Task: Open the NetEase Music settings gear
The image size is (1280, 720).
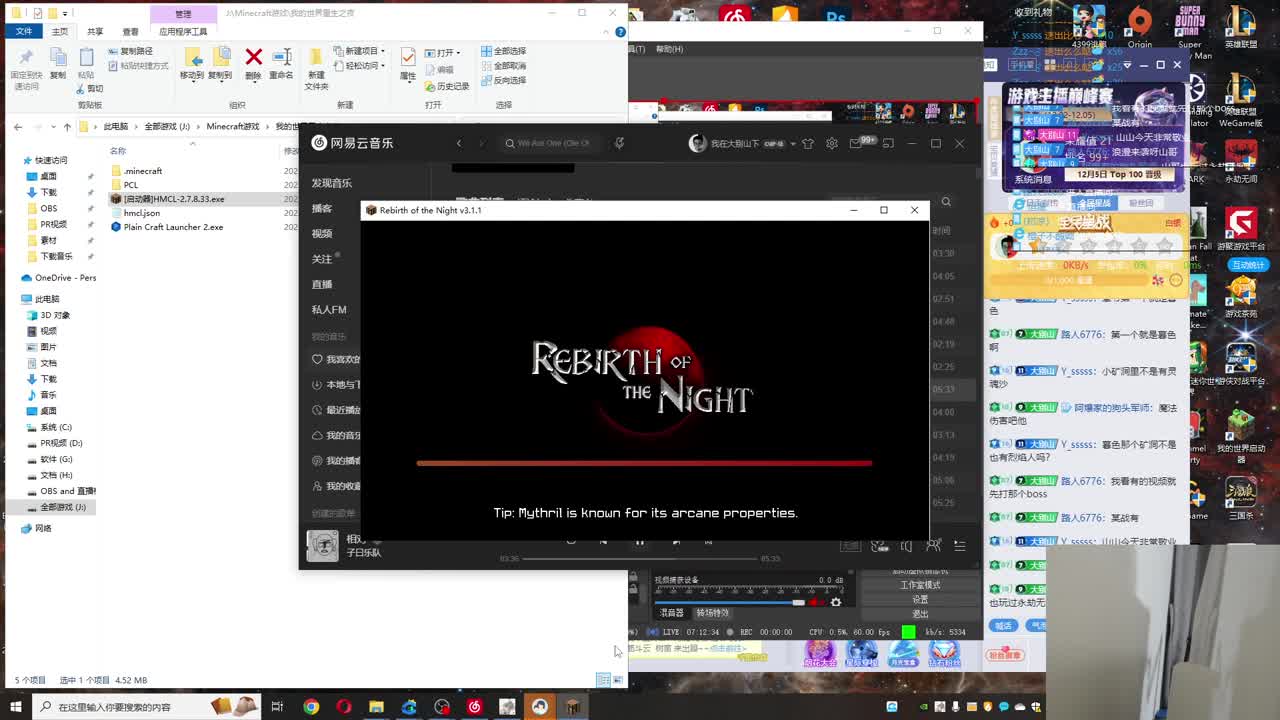Action: (x=831, y=143)
